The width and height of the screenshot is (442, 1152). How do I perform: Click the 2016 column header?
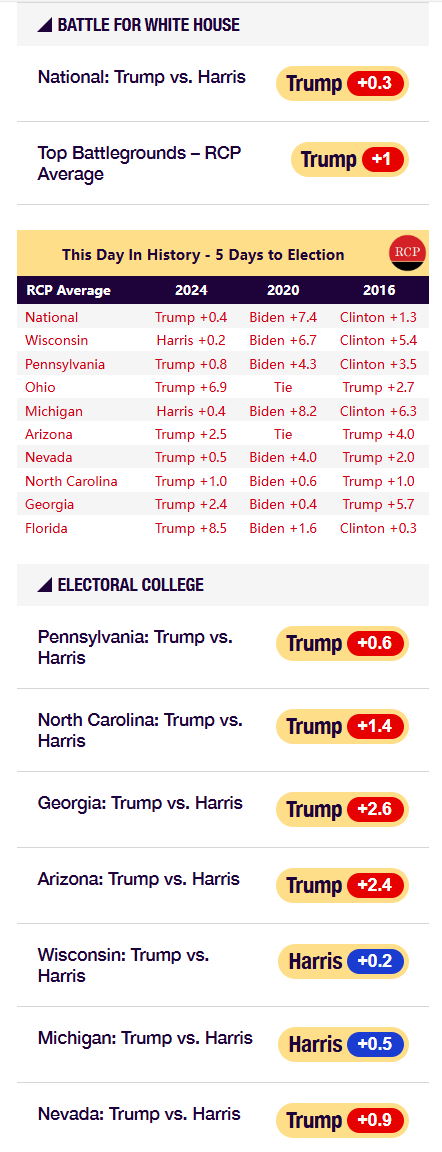point(379,290)
